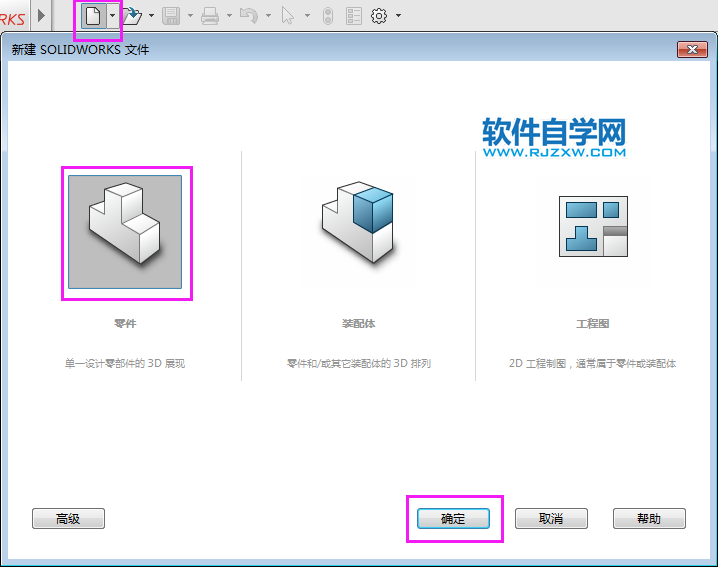
Task: Click the Print icon in toolbar
Action: coord(210,16)
